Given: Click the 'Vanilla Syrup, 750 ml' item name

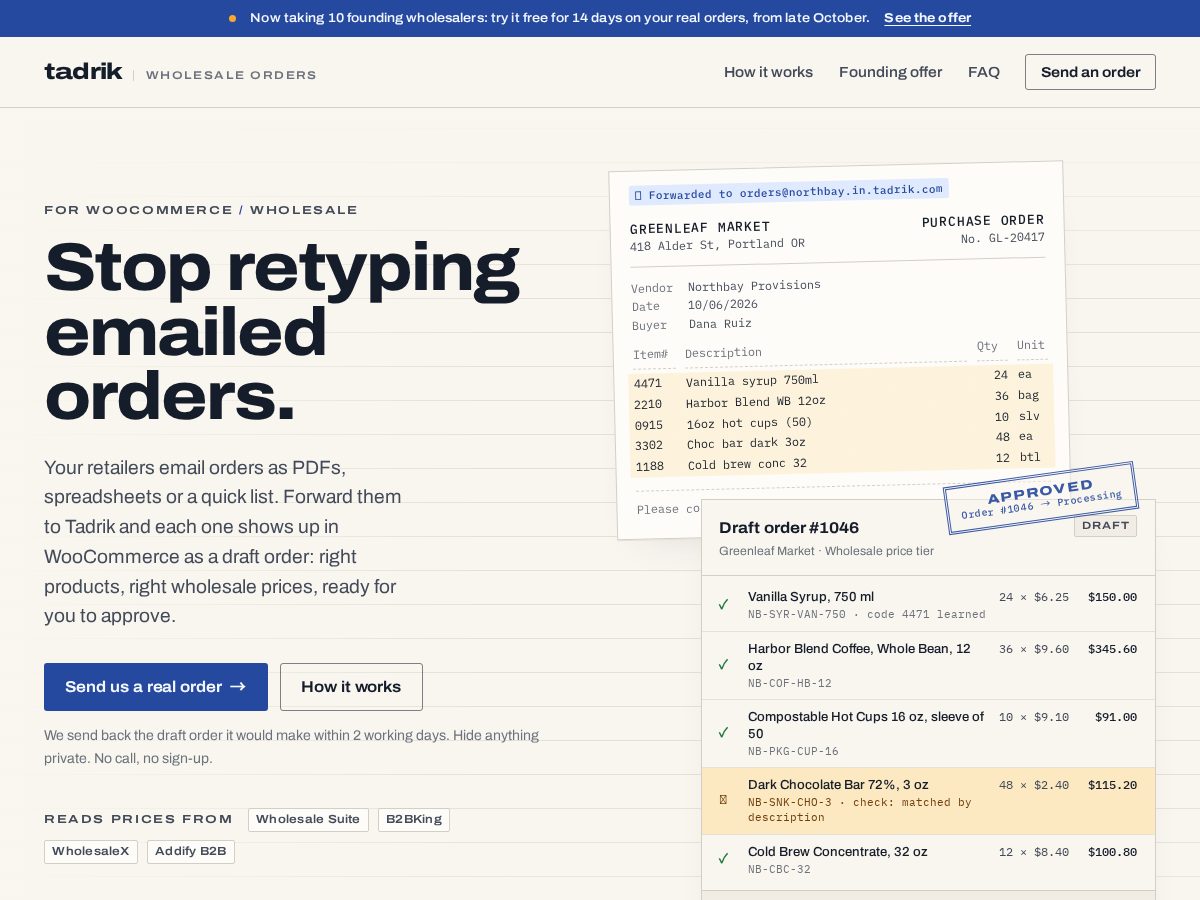Looking at the screenshot, I should pyautogui.click(x=811, y=597).
